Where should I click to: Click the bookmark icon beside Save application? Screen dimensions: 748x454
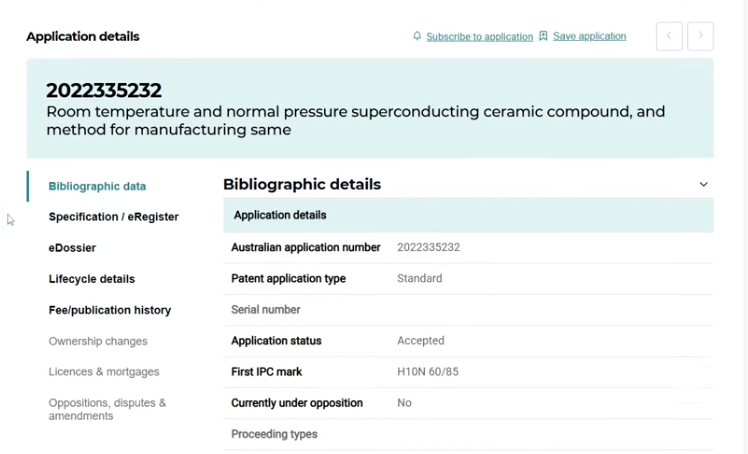pyautogui.click(x=543, y=36)
